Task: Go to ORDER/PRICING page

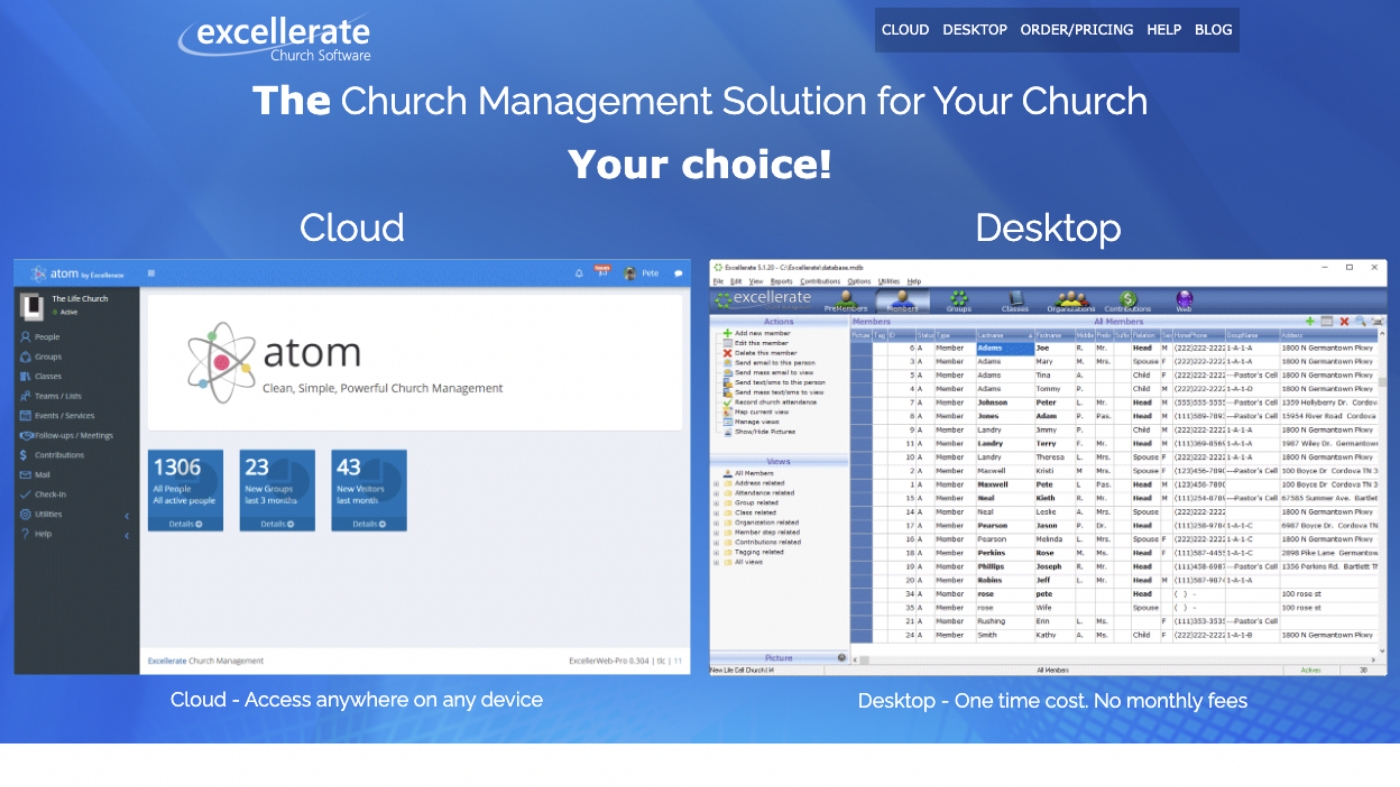Action: tap(1076, 30)
